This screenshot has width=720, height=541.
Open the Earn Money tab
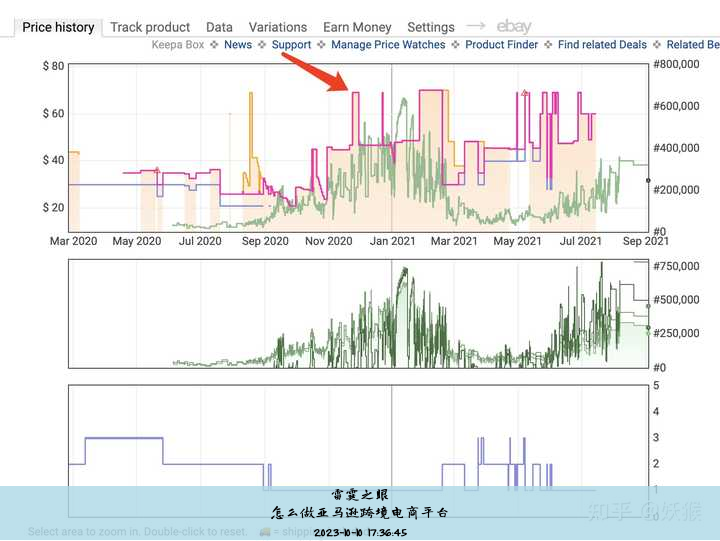pyautogui.click(x=357, y=28)
